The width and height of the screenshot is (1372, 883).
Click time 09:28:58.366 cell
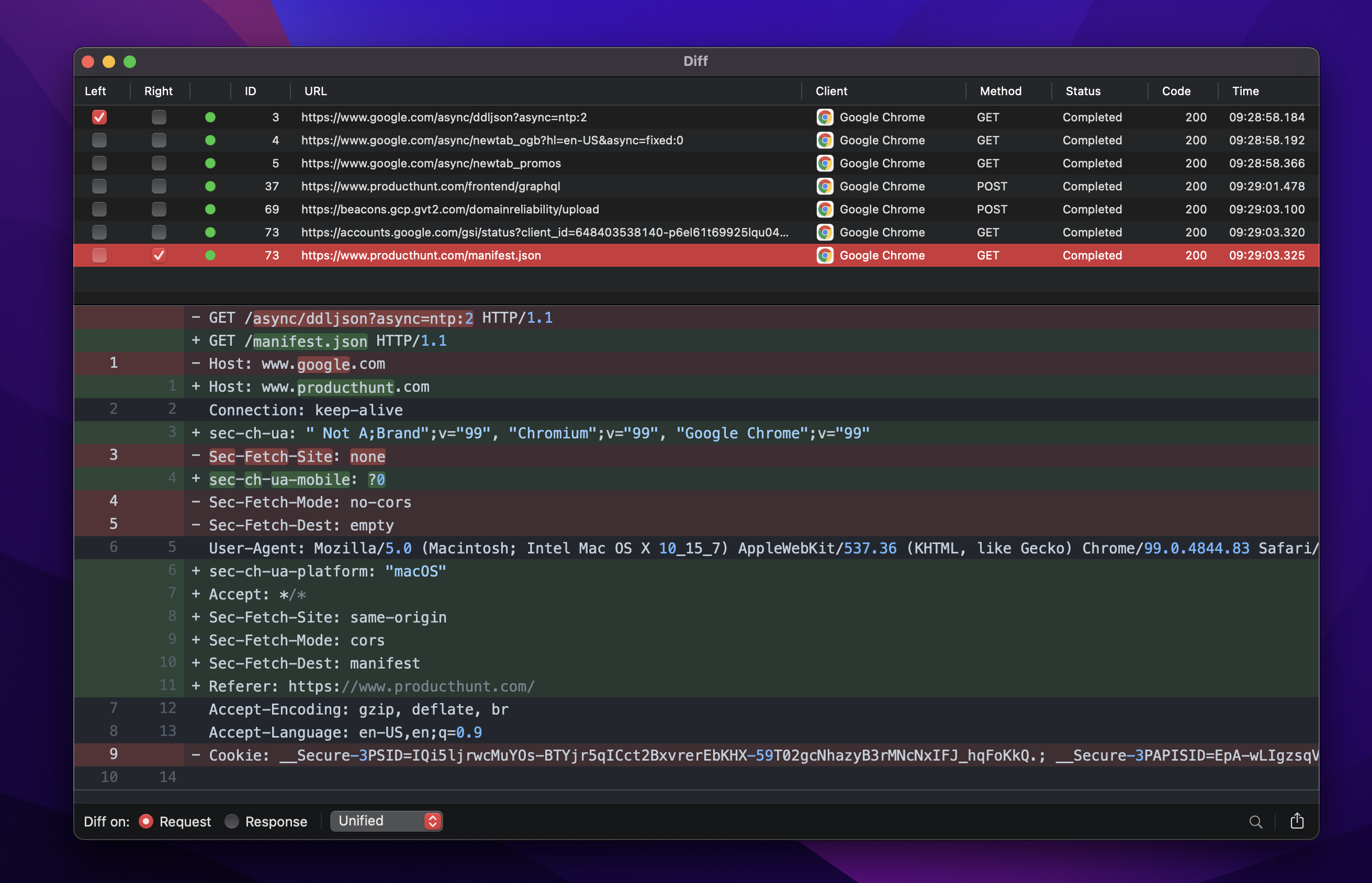(1266, 163)
